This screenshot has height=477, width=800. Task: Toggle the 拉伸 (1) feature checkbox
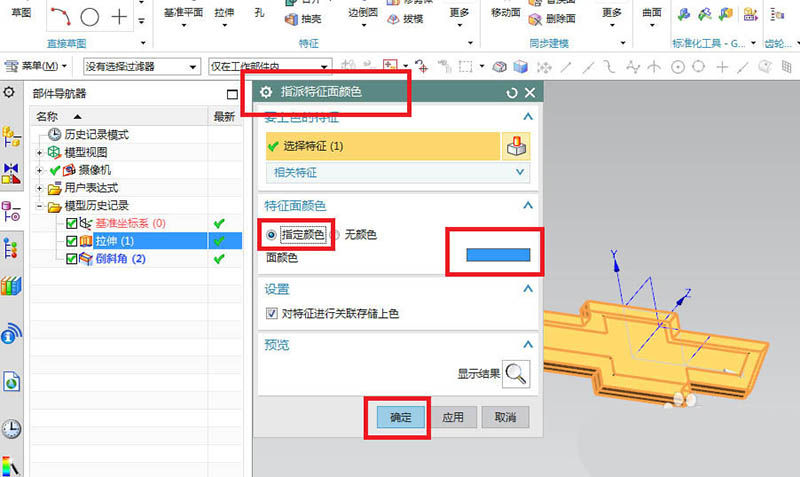(71, 241)
